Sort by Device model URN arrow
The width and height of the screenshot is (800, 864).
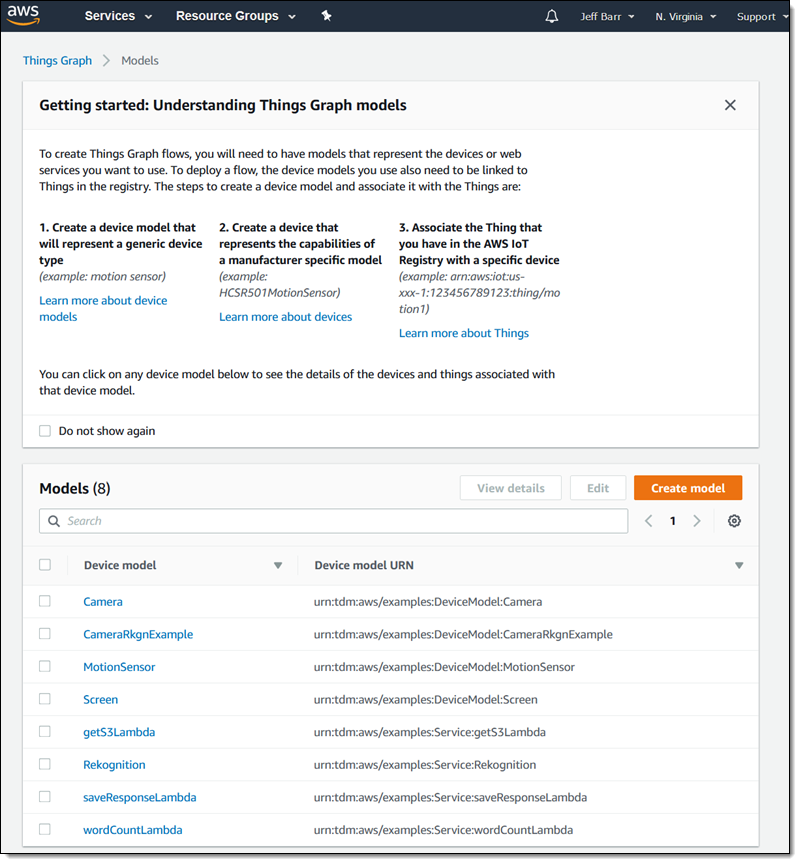pyautogui.click(x=739, y=566)
